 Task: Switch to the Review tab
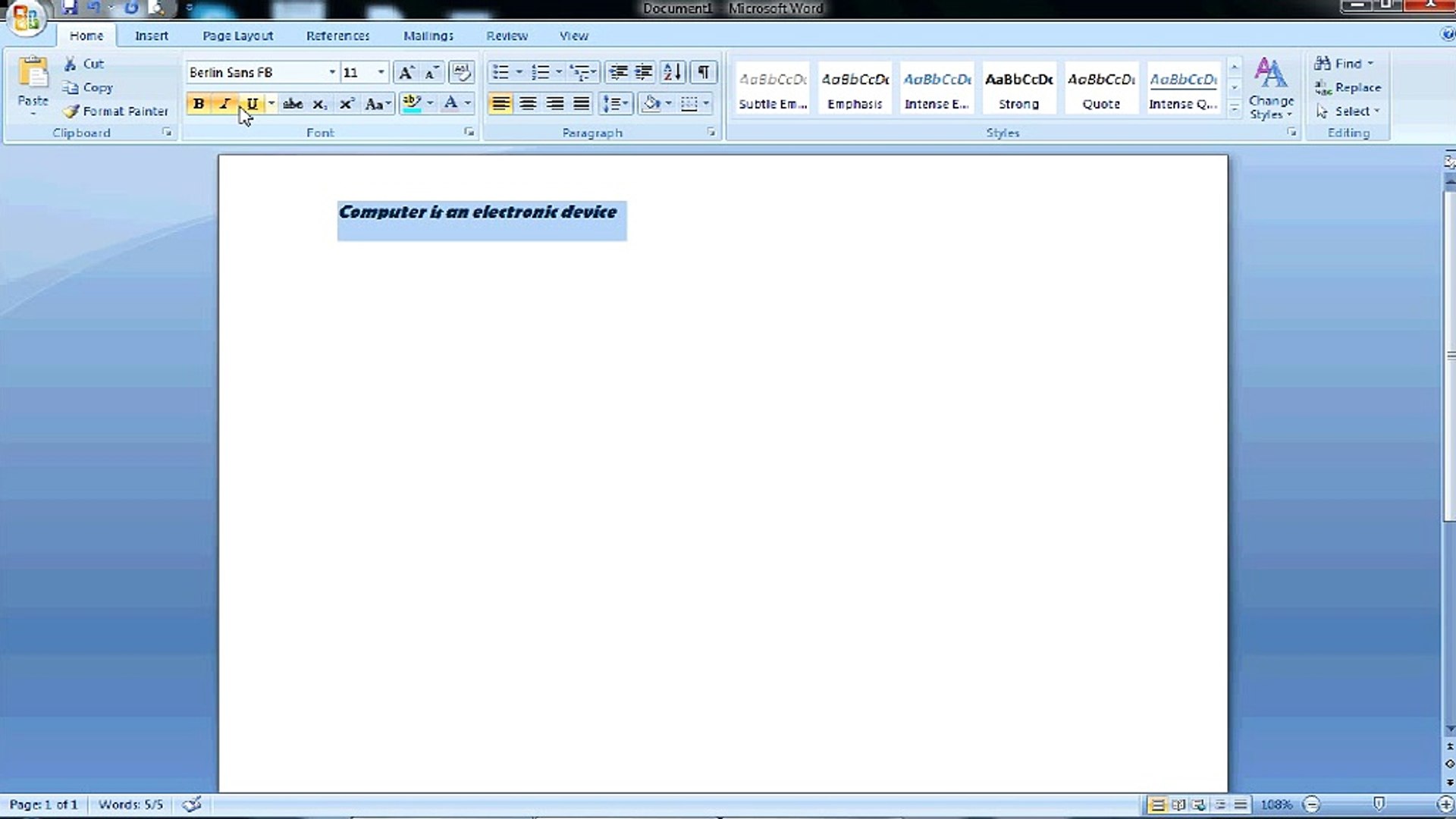507,36
